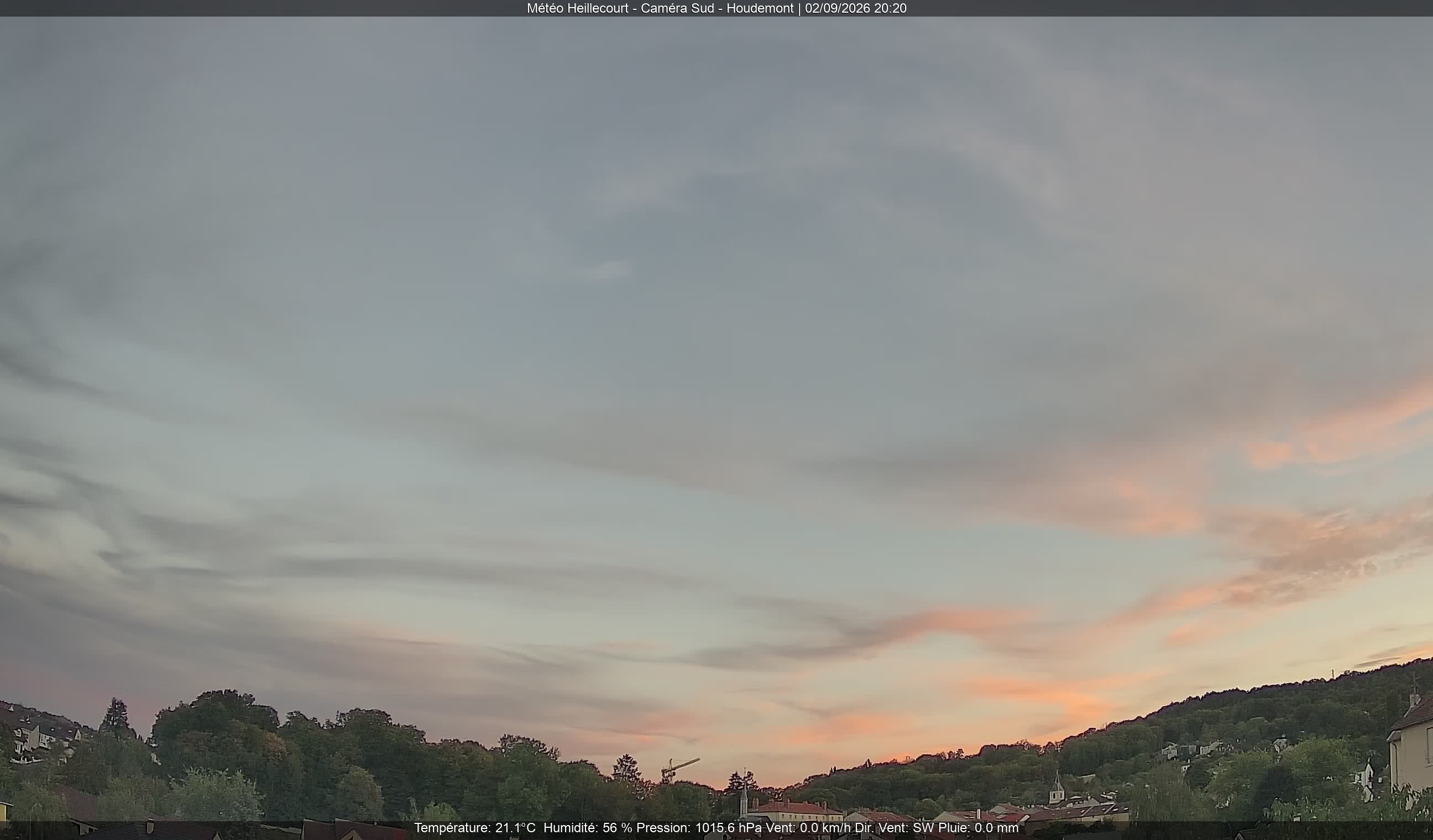This screenshot has width=1433, height=840.
Task: Click the red-roofed long building at bottom
Action: (x=795, y=812)
